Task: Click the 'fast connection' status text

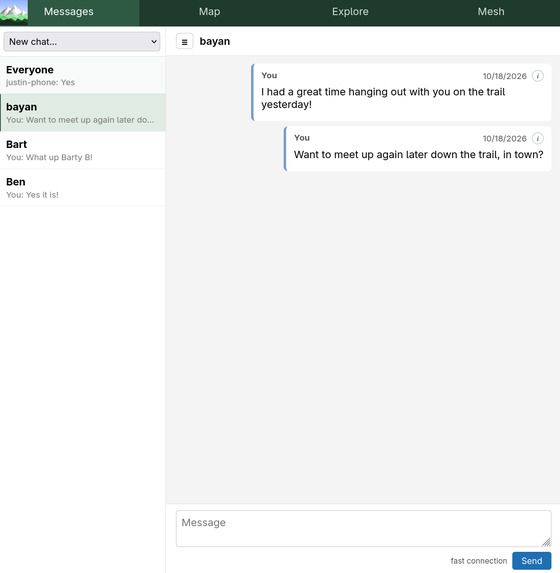Action: (x=478, y=561)
